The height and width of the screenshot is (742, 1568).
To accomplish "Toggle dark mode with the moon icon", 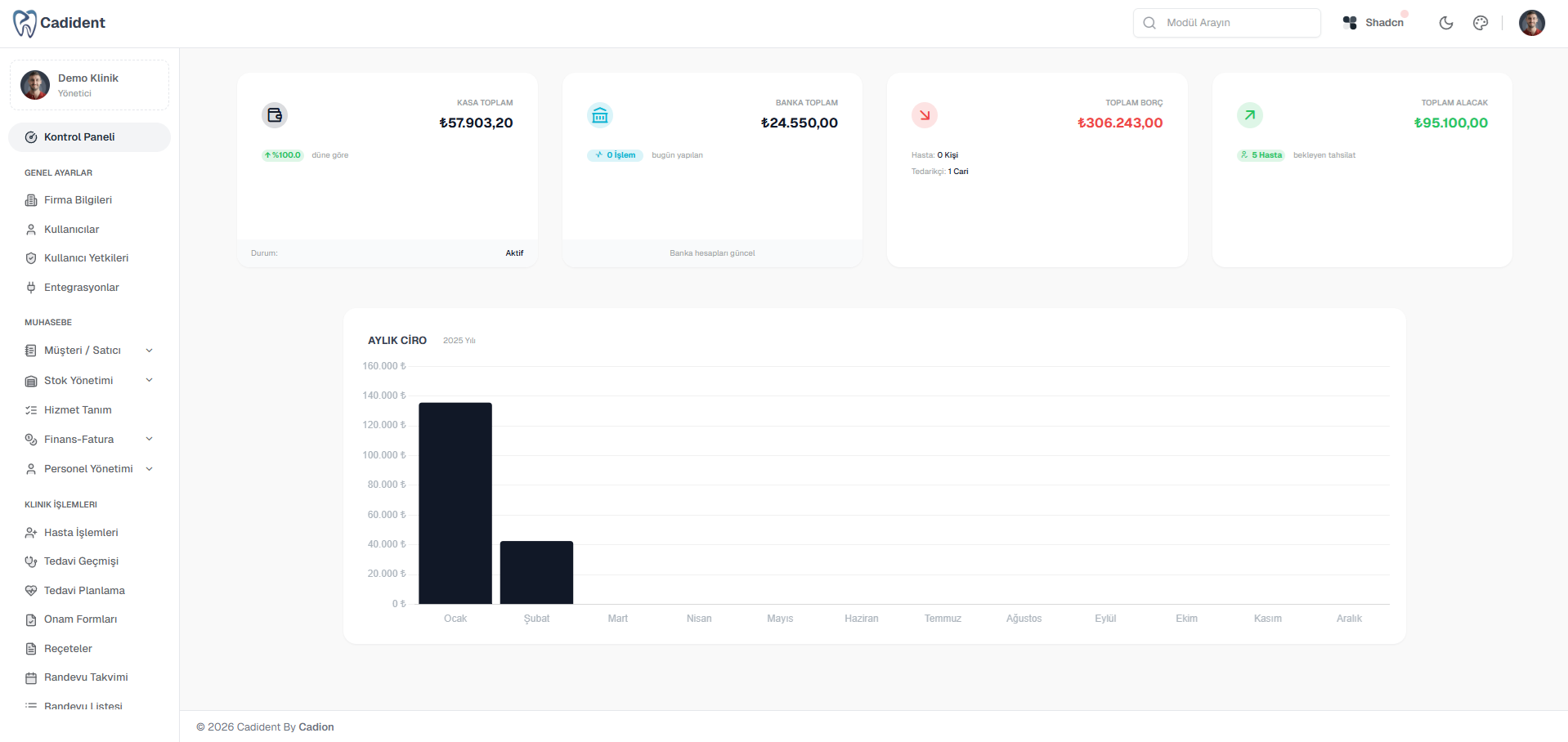I will pos(1445,22).
